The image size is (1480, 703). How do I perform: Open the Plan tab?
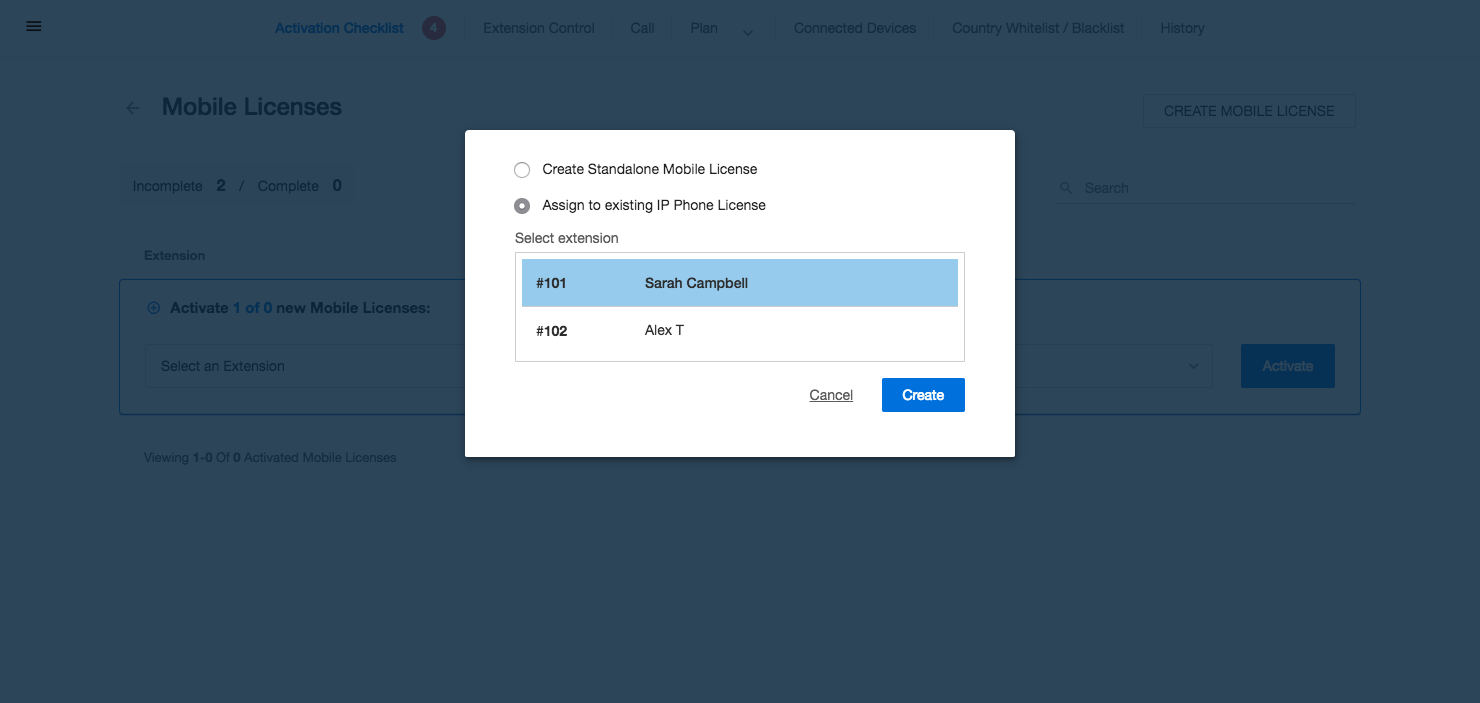point(704,28)
